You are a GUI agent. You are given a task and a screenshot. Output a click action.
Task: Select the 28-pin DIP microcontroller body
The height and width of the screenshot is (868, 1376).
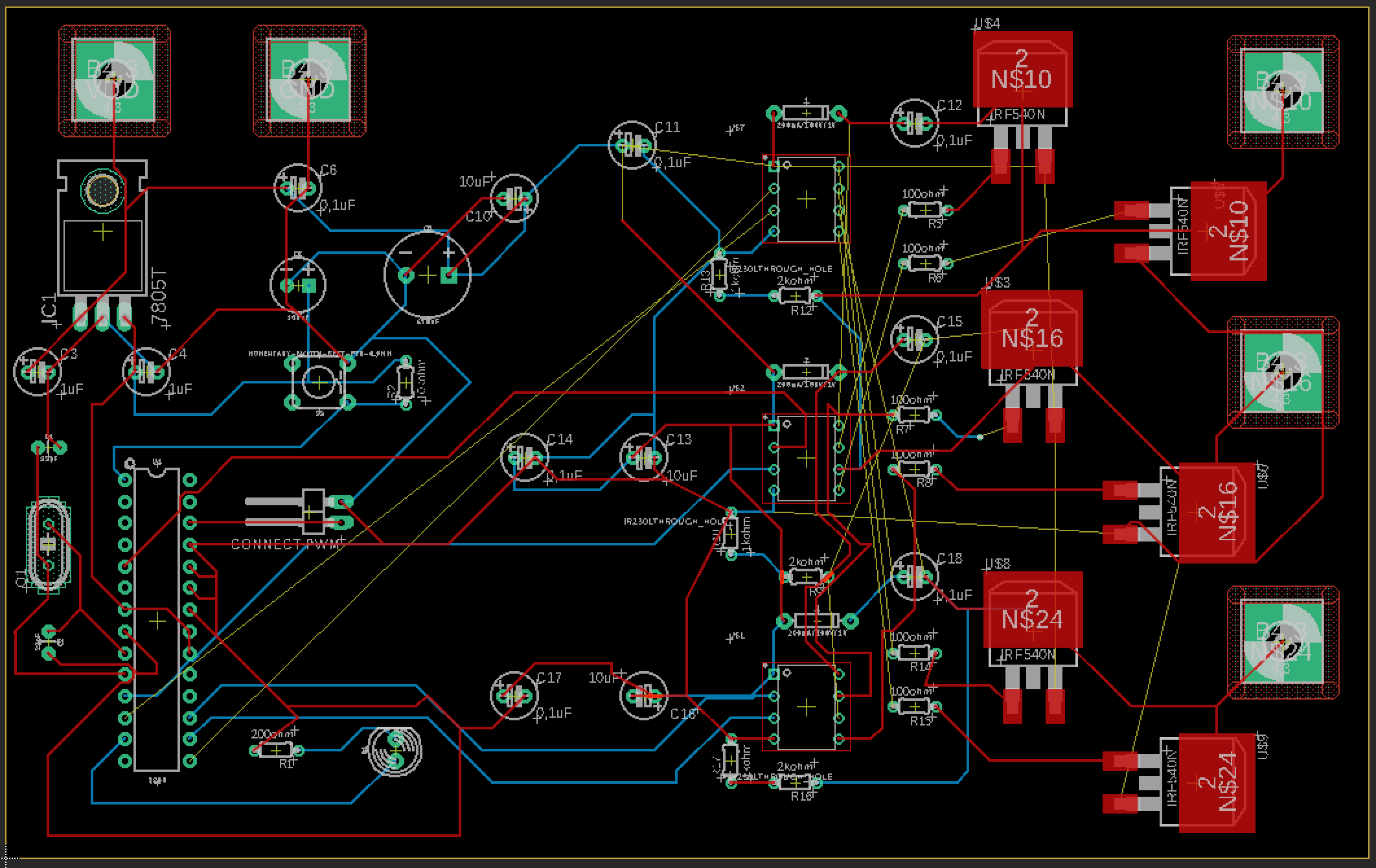pos(157,619)
